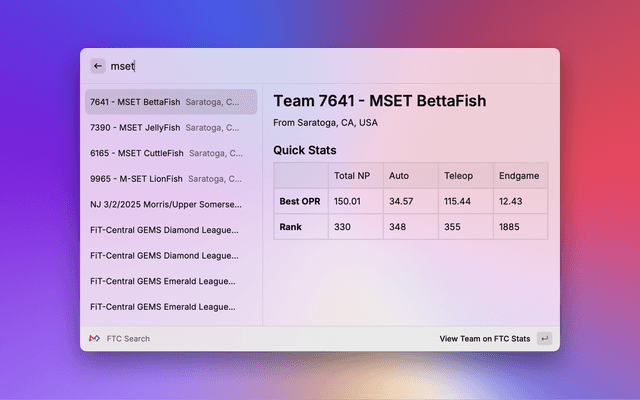Click View Team on FTC Stats
This screenshot has height=400, width=640.
(485, 339)
